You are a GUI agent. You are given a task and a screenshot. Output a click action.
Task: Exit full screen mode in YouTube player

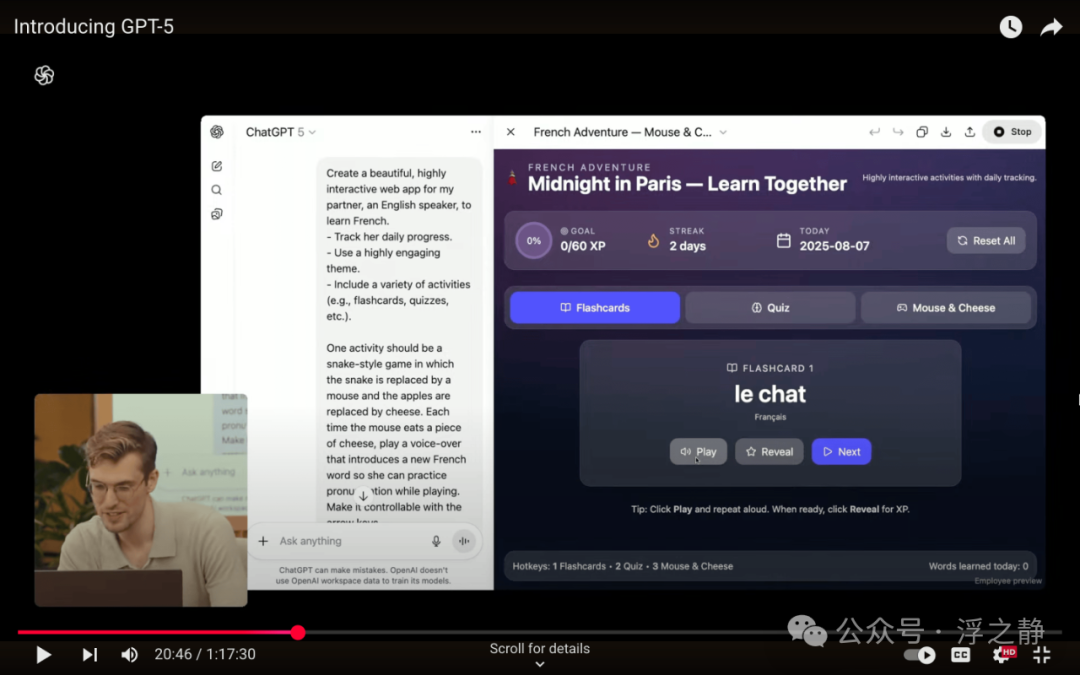point(1041,654)
